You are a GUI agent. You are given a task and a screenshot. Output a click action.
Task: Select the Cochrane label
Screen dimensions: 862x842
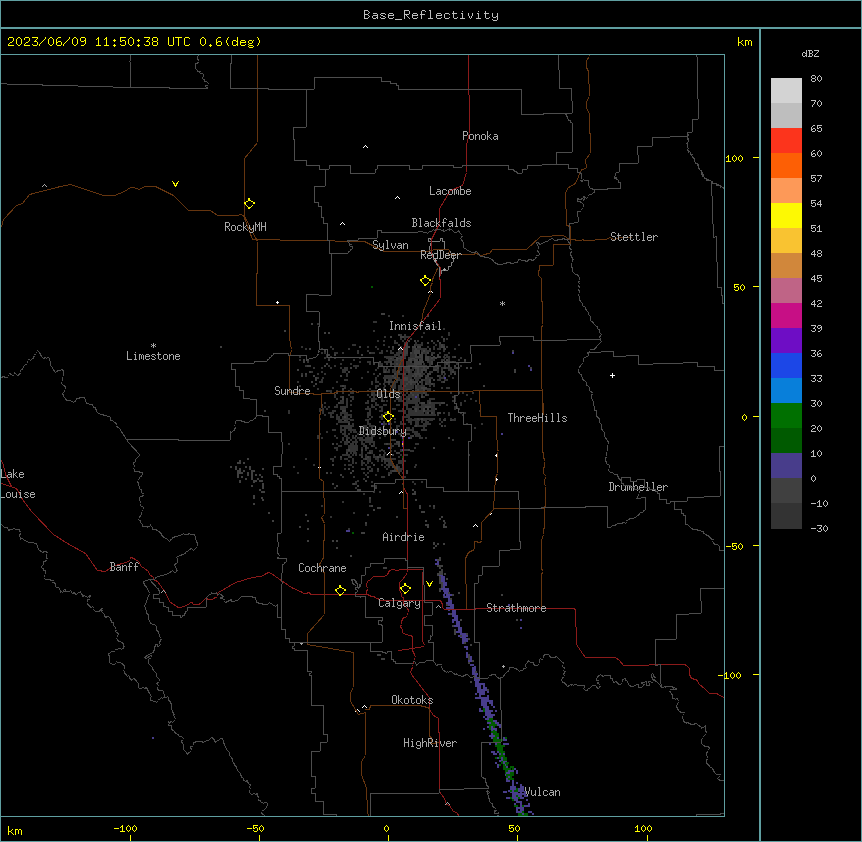[x=322, y=568]
